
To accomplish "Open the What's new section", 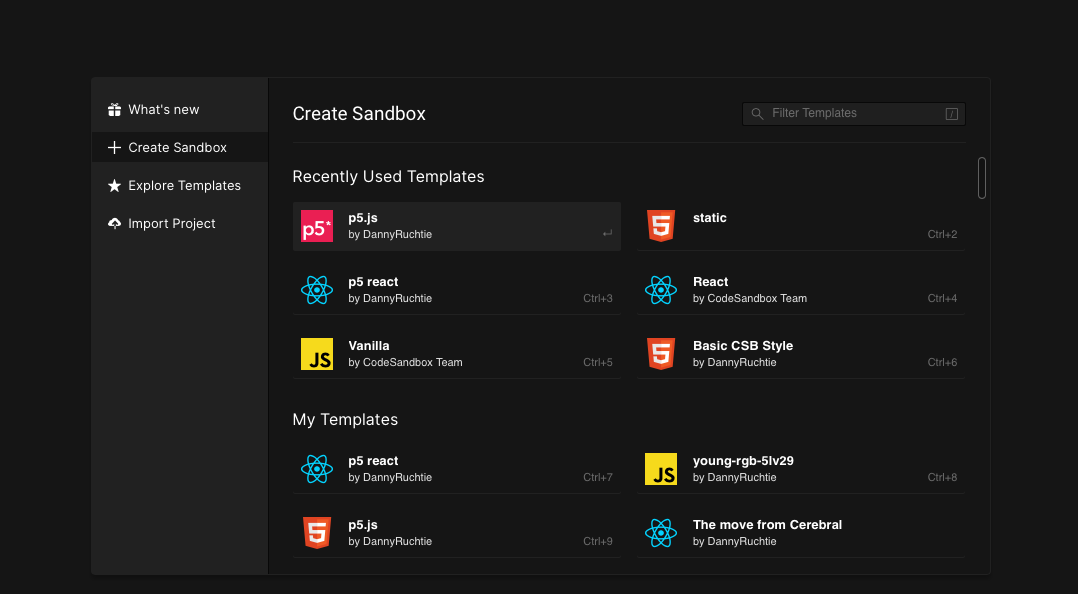I will [179, 109].
